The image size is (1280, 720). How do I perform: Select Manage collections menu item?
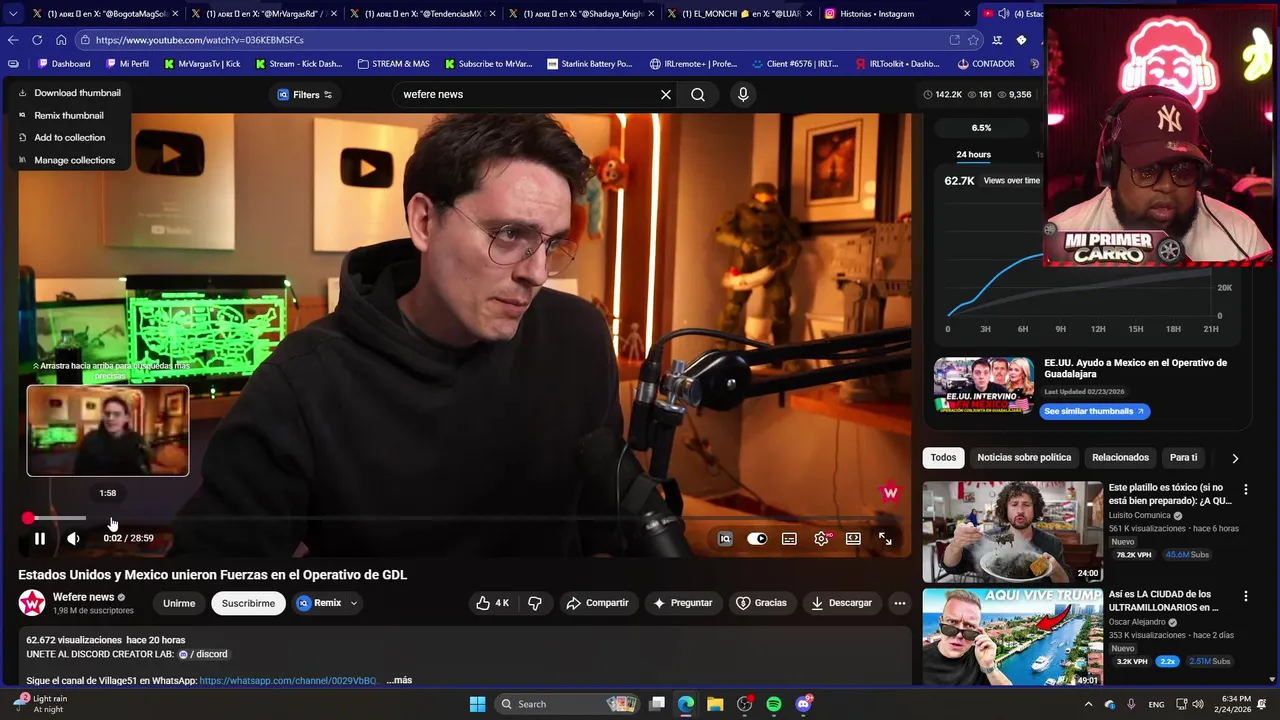click(70, 160)
